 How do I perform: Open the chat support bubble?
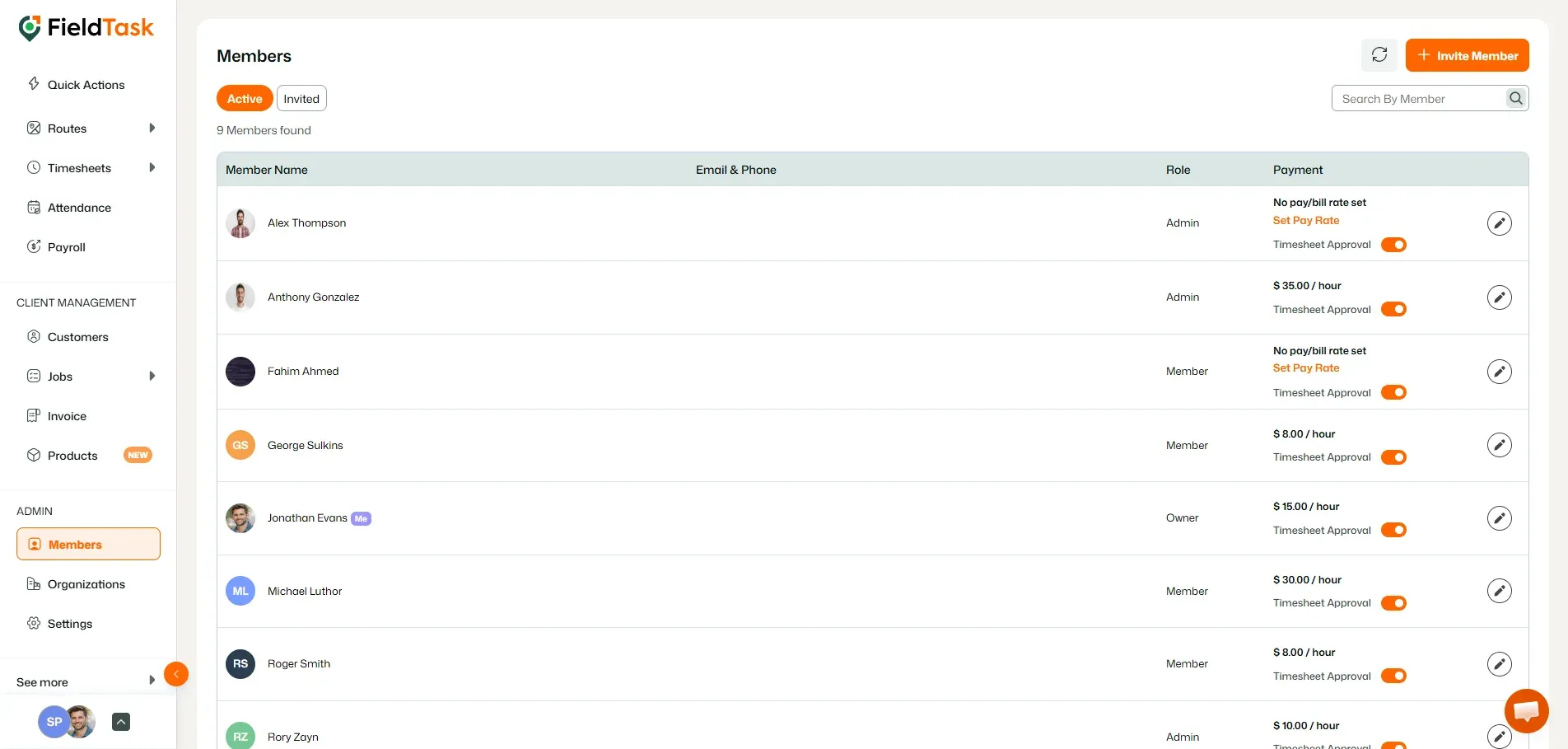pos(1527,711)
